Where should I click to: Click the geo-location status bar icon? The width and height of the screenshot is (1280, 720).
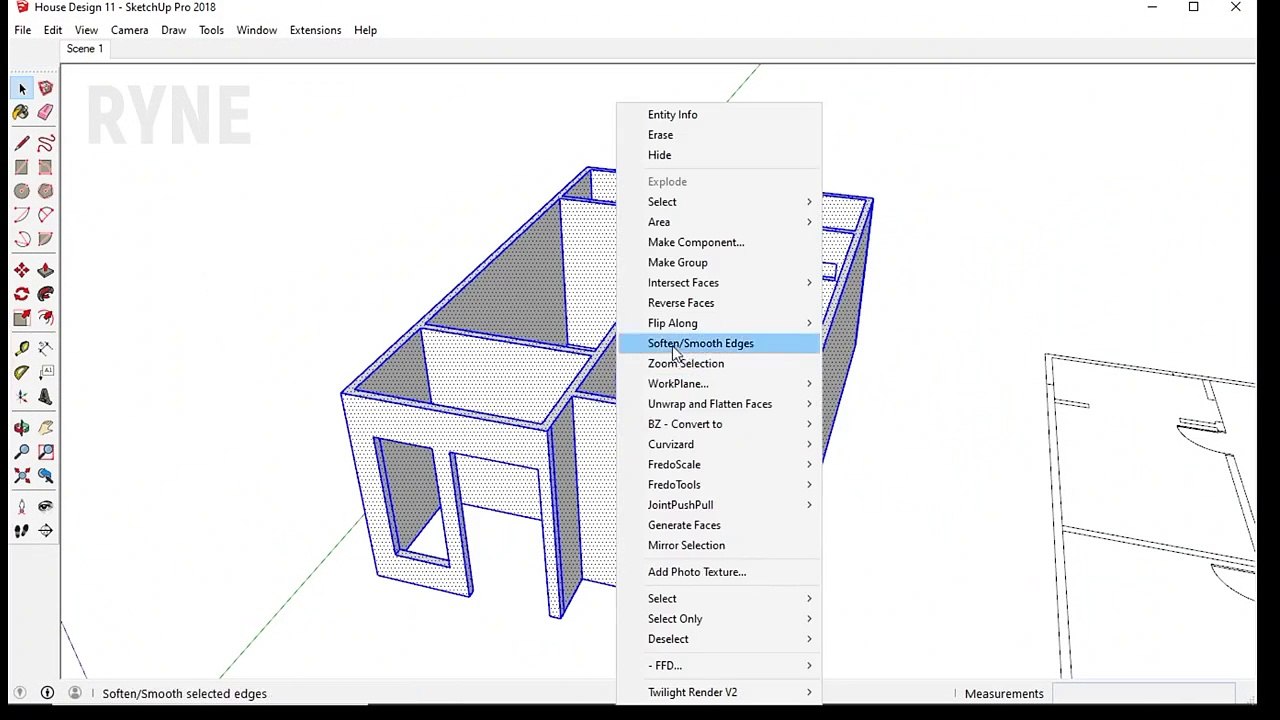19,693
